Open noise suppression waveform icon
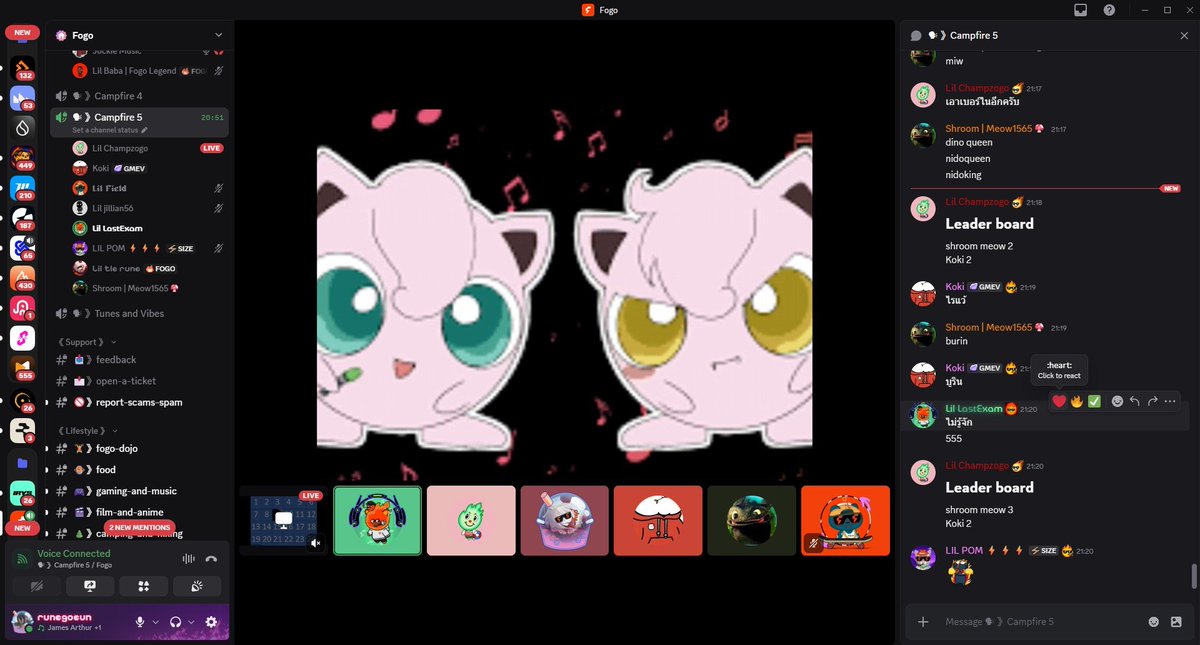Screen dimensions: 1200x645 tap(187, 560)
